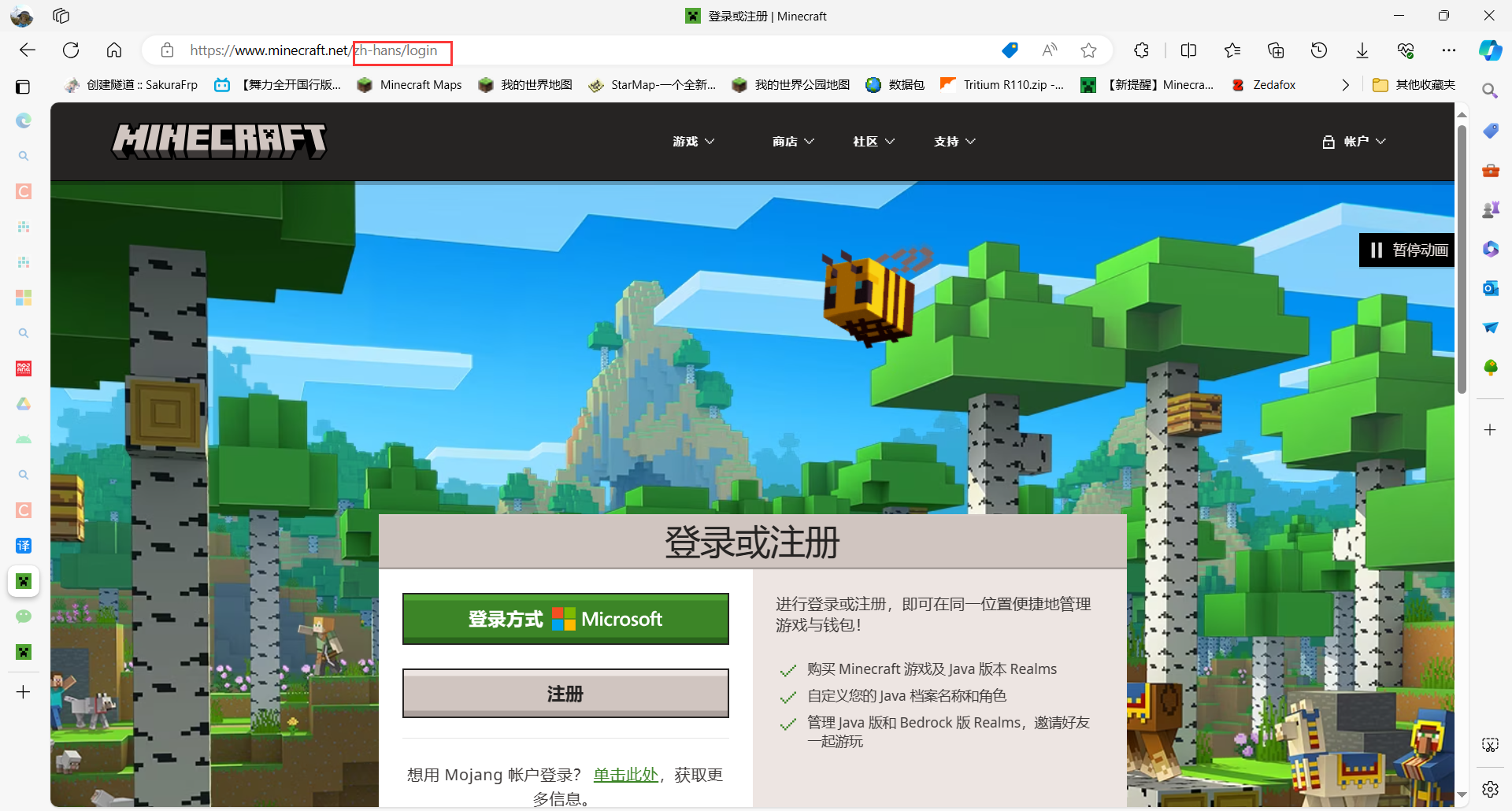This screenshot has height=811, width=1512.
Task: Show more bookmarks with overflow chevron
Action: (1345, 85)
